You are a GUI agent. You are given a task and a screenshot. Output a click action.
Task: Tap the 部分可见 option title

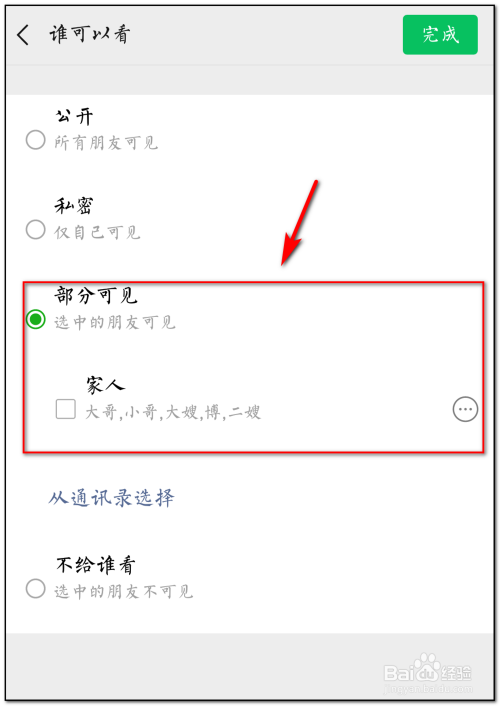tap(96, 295)
